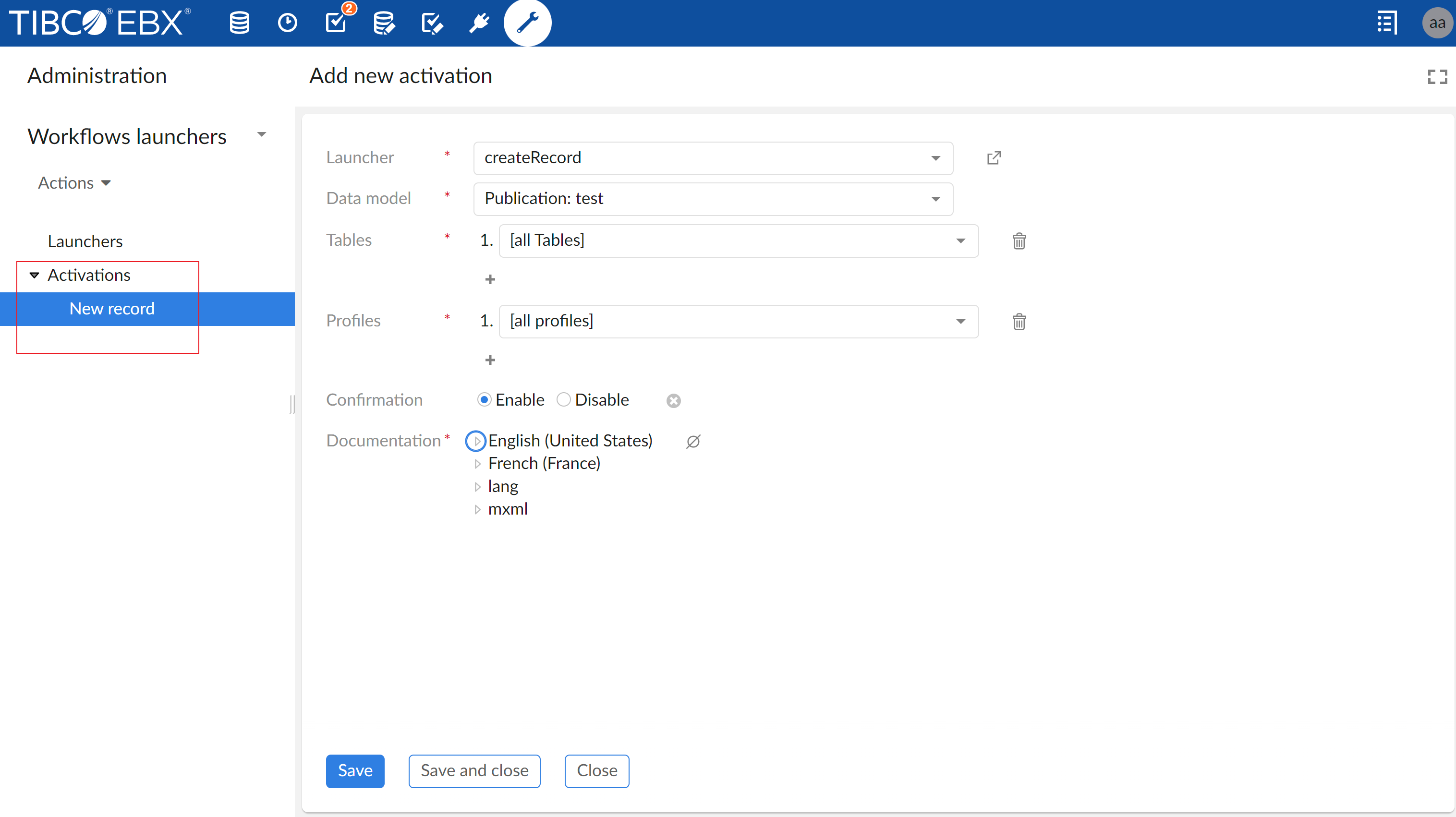This screenshot has width=1456, height=817.
Task: Open the Actions menu
Action: [74, 183]
